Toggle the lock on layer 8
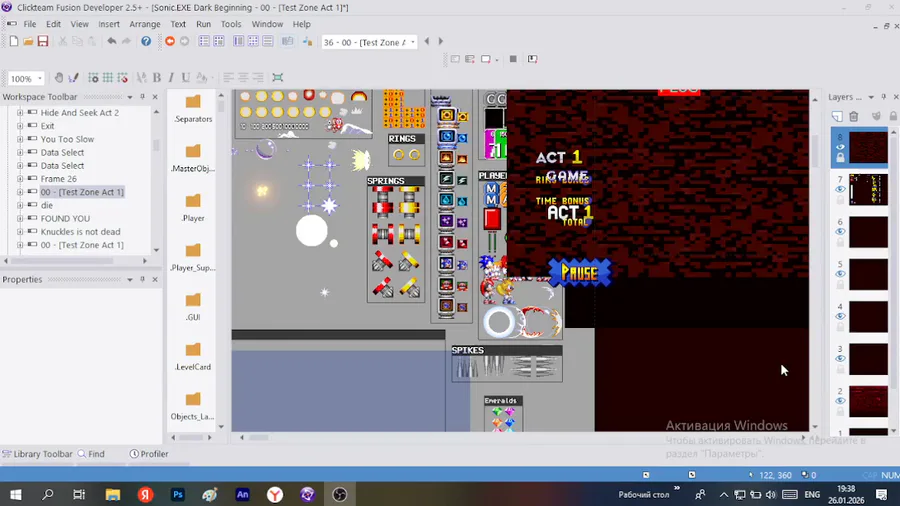The image size is (900, 506). click(840, 158)
